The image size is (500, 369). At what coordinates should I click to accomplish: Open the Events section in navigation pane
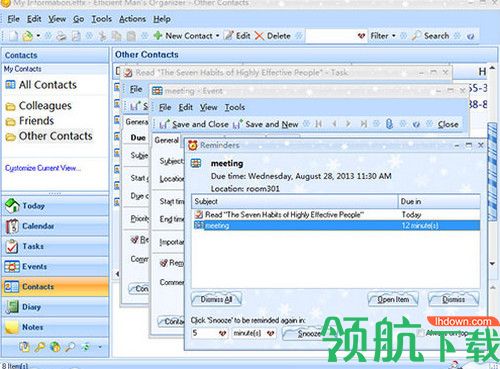coord(55,267)
